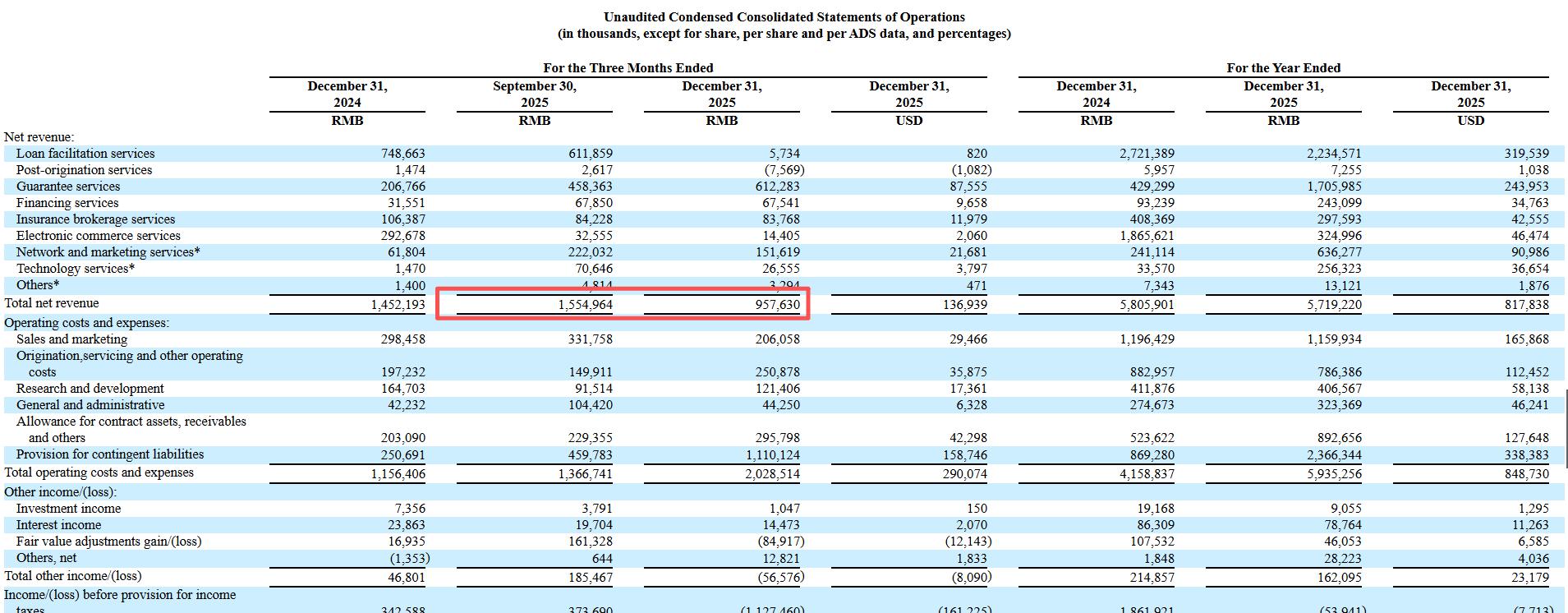Click the 'Total net revenue' row label
Screen dimensions: 1568x613
coord(52,303)
